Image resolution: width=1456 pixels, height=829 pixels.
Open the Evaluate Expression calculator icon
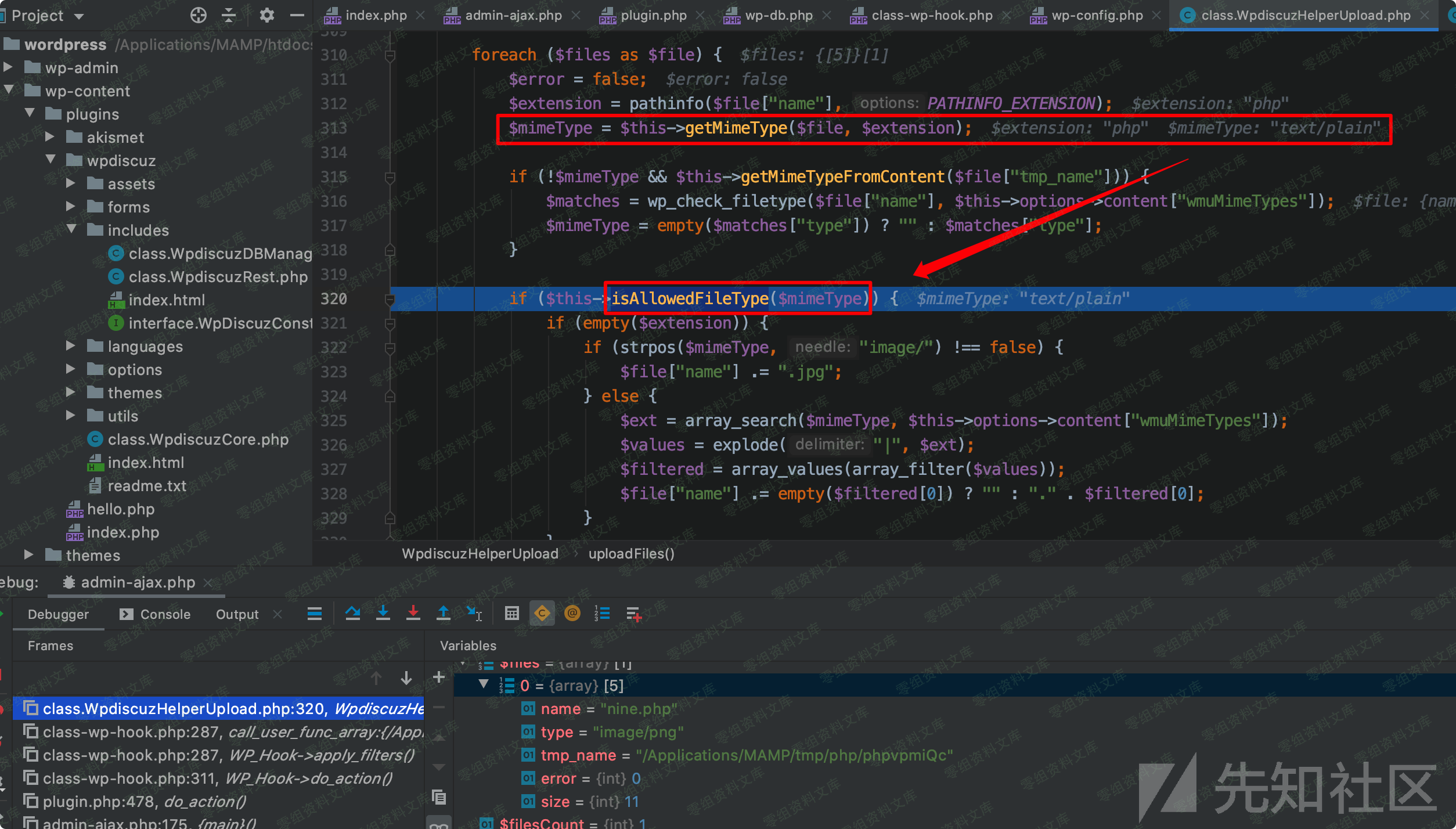pos(511,614)
